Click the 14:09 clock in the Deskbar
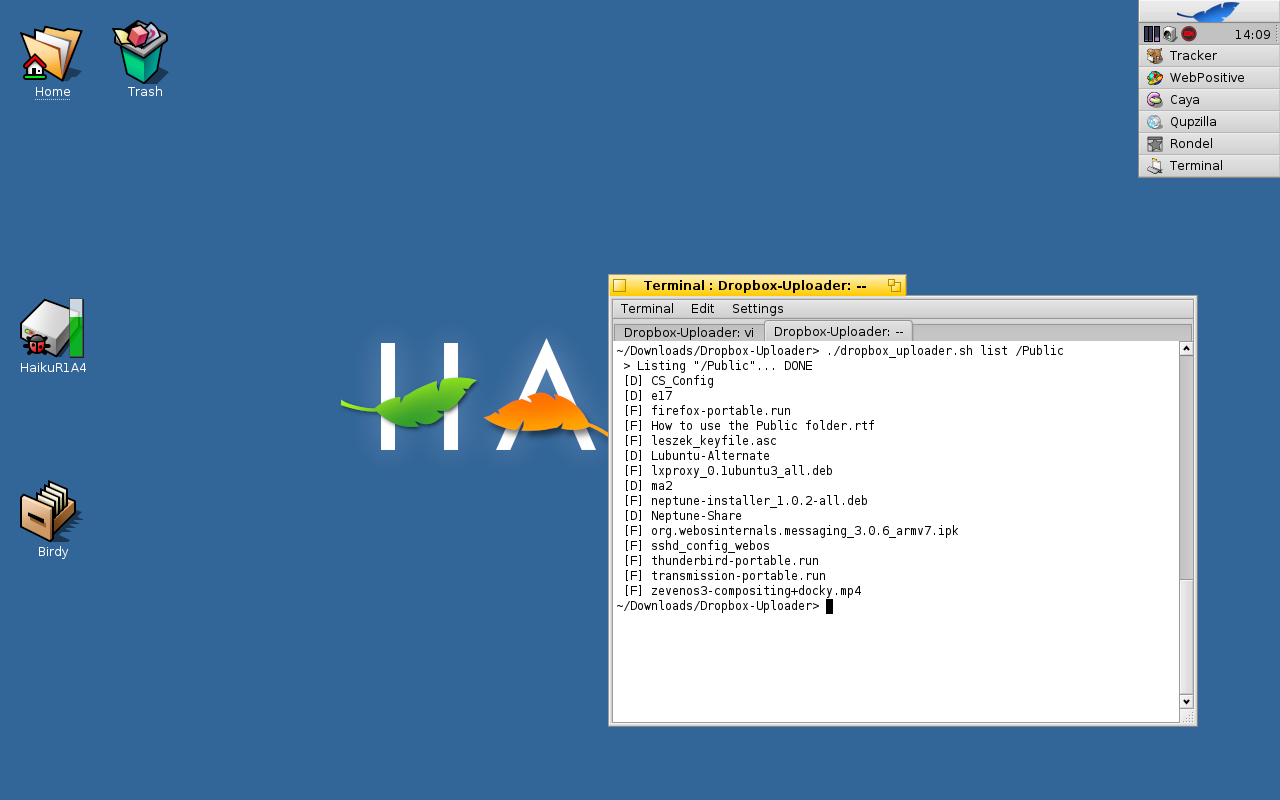 point(1251,34)
